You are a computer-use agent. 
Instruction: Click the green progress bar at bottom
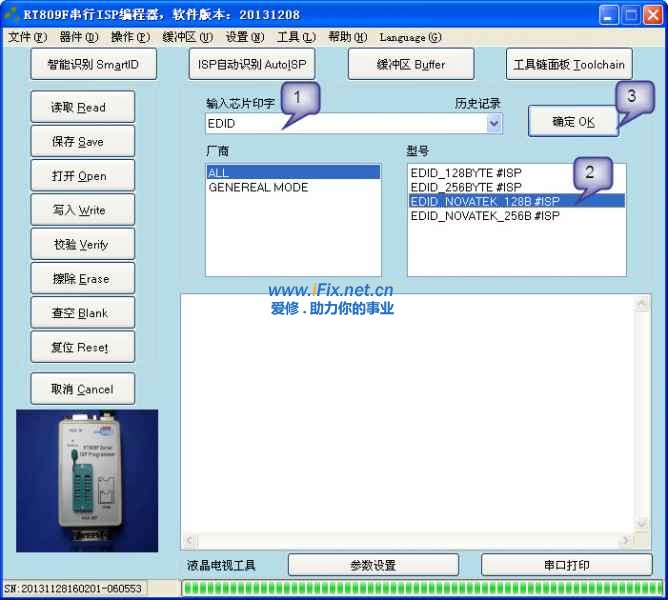tap(421, 588)
